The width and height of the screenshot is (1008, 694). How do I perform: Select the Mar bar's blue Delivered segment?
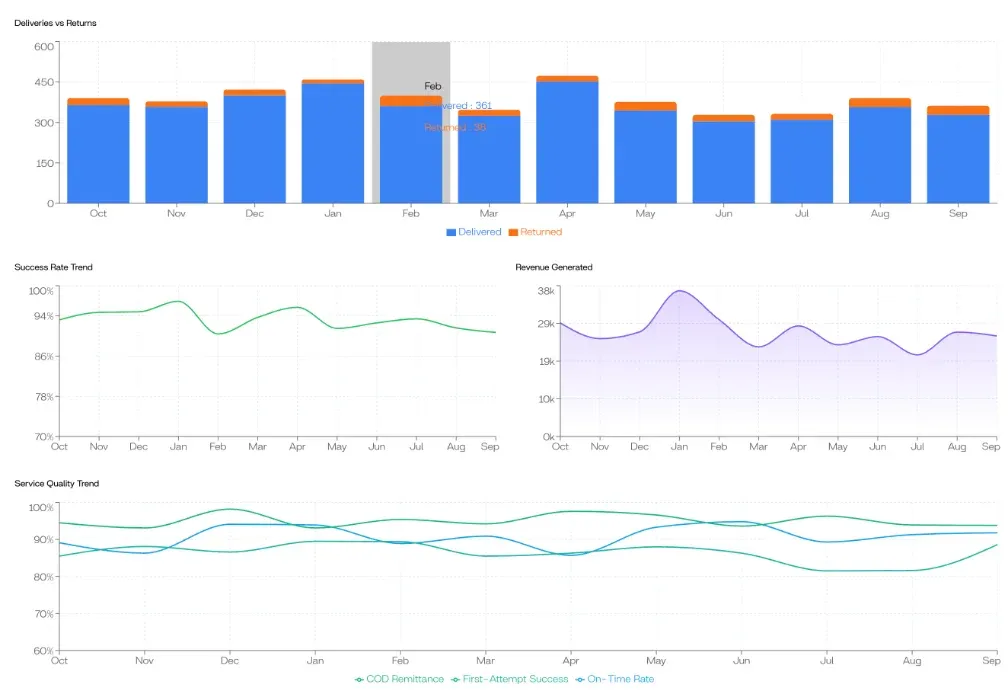(489, 159)
